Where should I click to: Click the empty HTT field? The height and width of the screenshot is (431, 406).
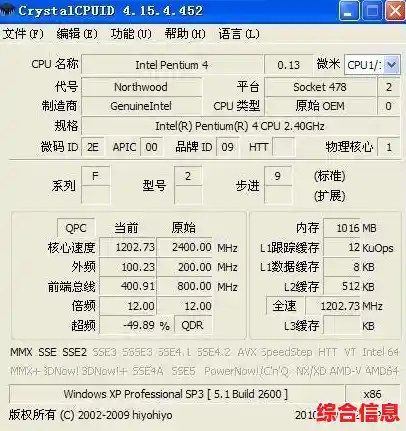[283, 147]
